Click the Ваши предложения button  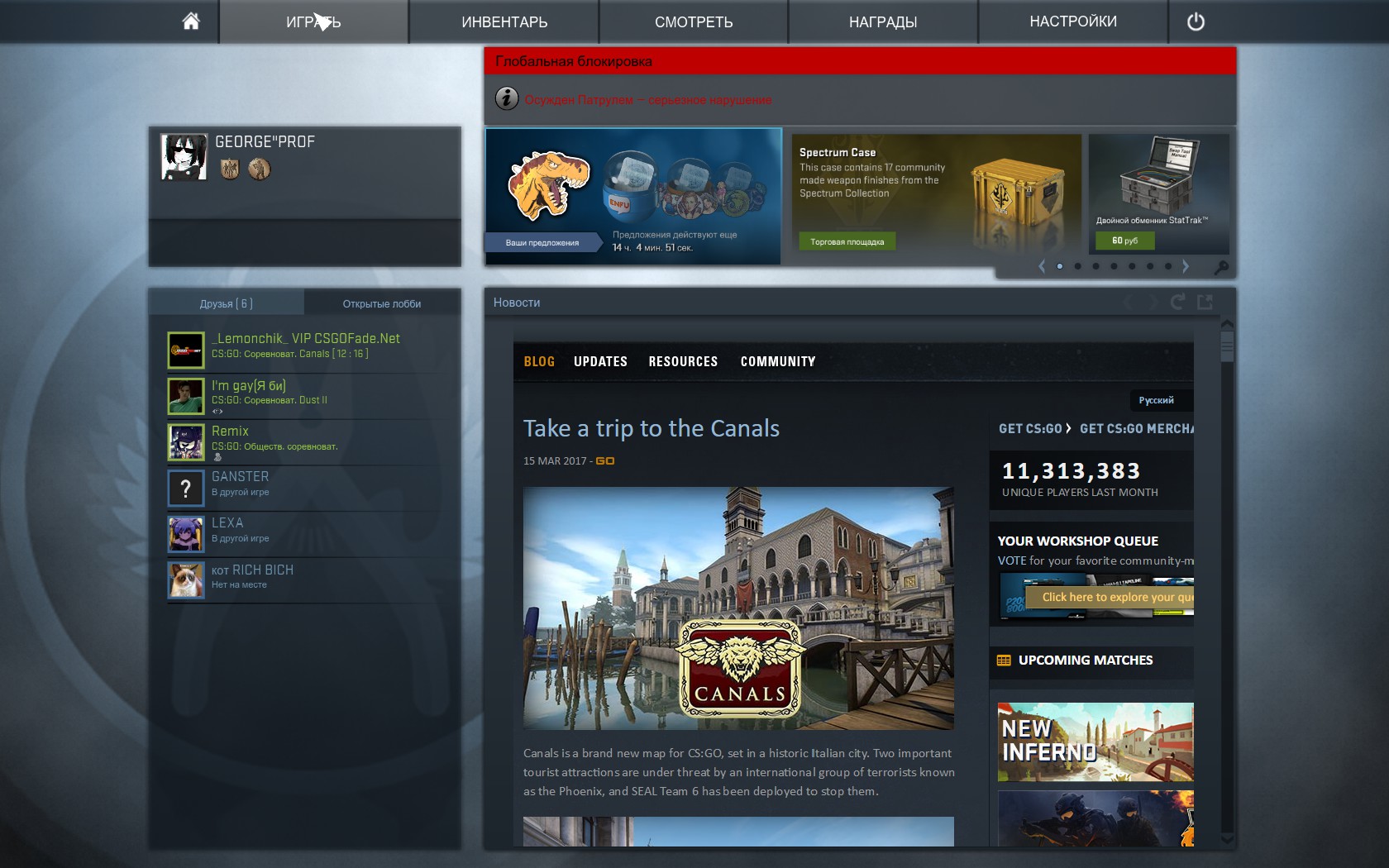tap(542, 242)
